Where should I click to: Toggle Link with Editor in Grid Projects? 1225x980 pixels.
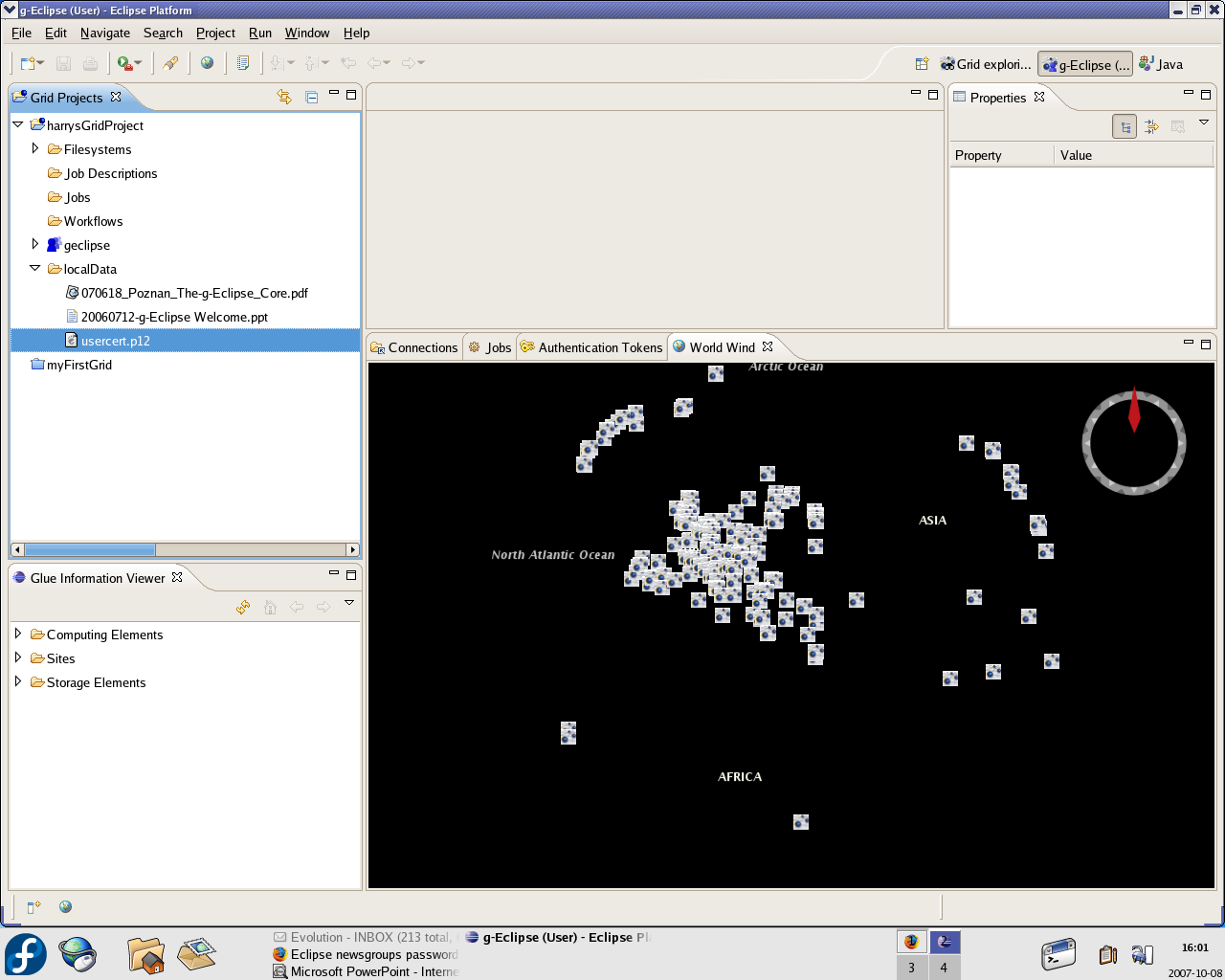point(284,97)
